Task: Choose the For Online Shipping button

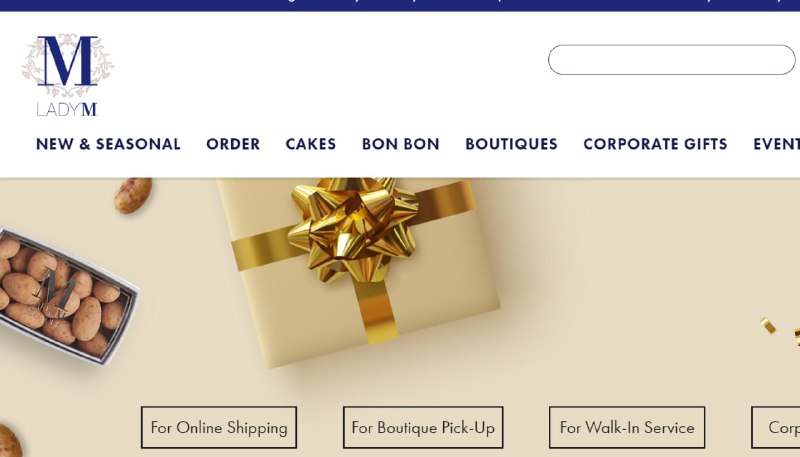Action: tap(219, 427)
